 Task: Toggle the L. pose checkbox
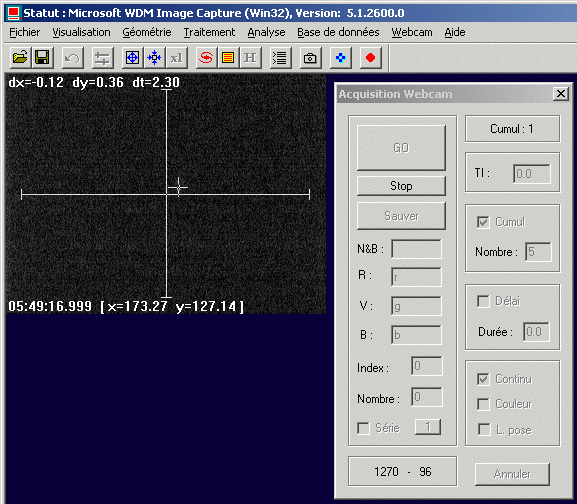tap(484, 429)
